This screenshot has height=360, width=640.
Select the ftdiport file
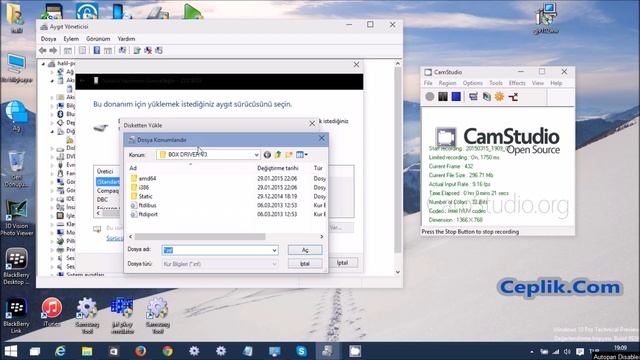coord(144,214)
